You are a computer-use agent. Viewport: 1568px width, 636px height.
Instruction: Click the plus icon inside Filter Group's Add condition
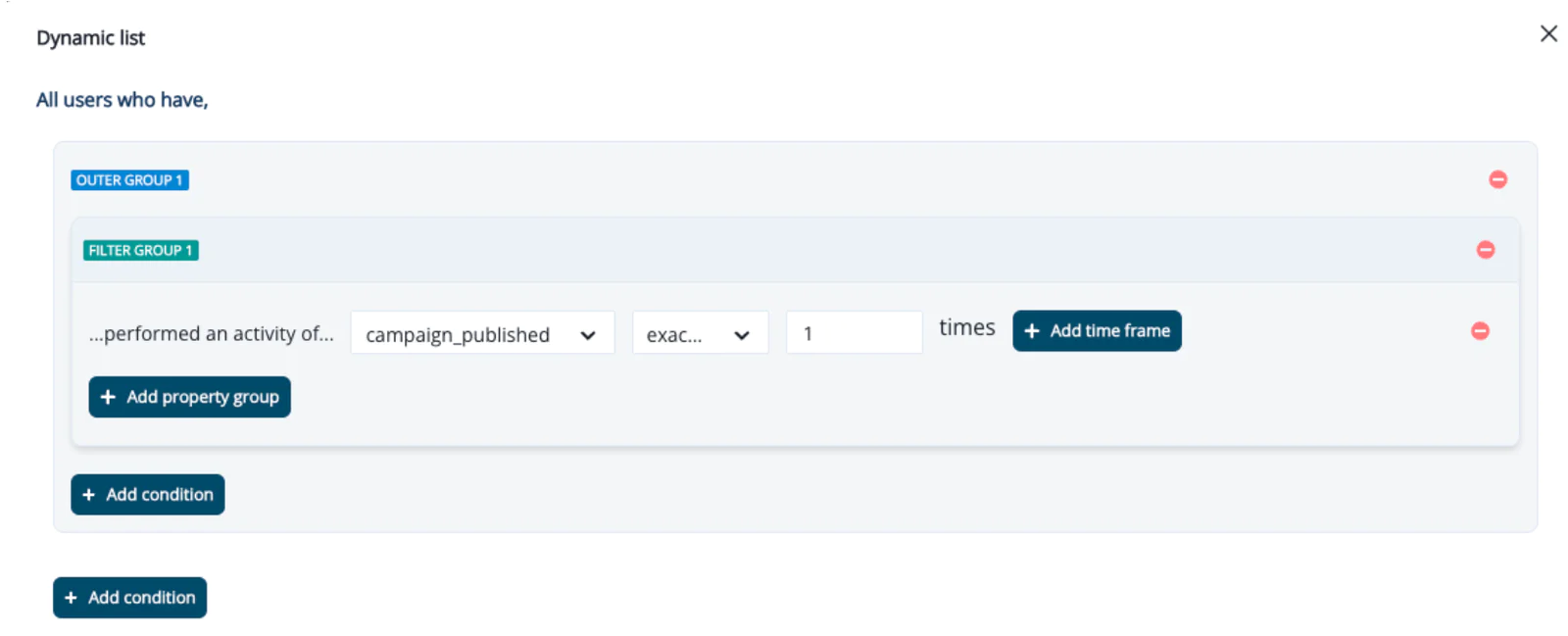87,494
